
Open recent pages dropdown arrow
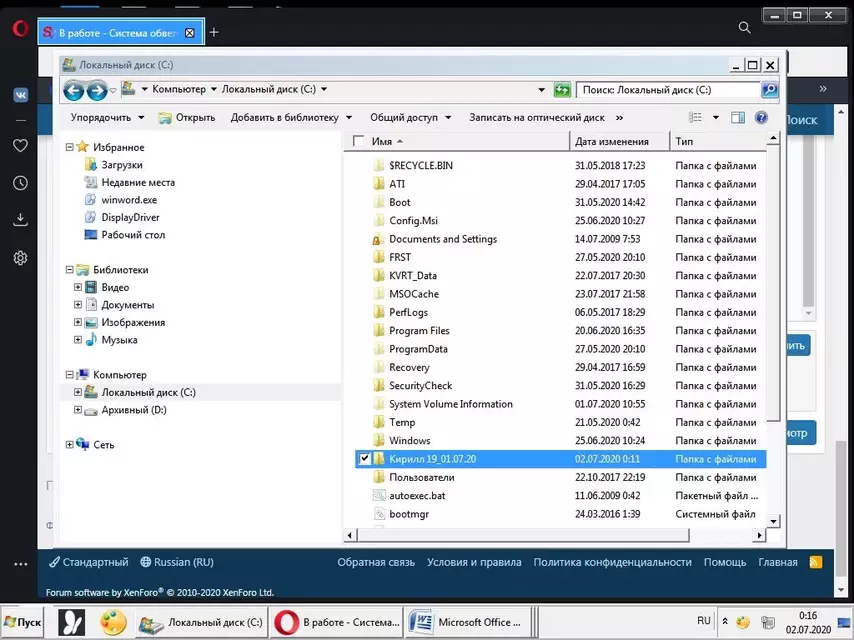113,90
